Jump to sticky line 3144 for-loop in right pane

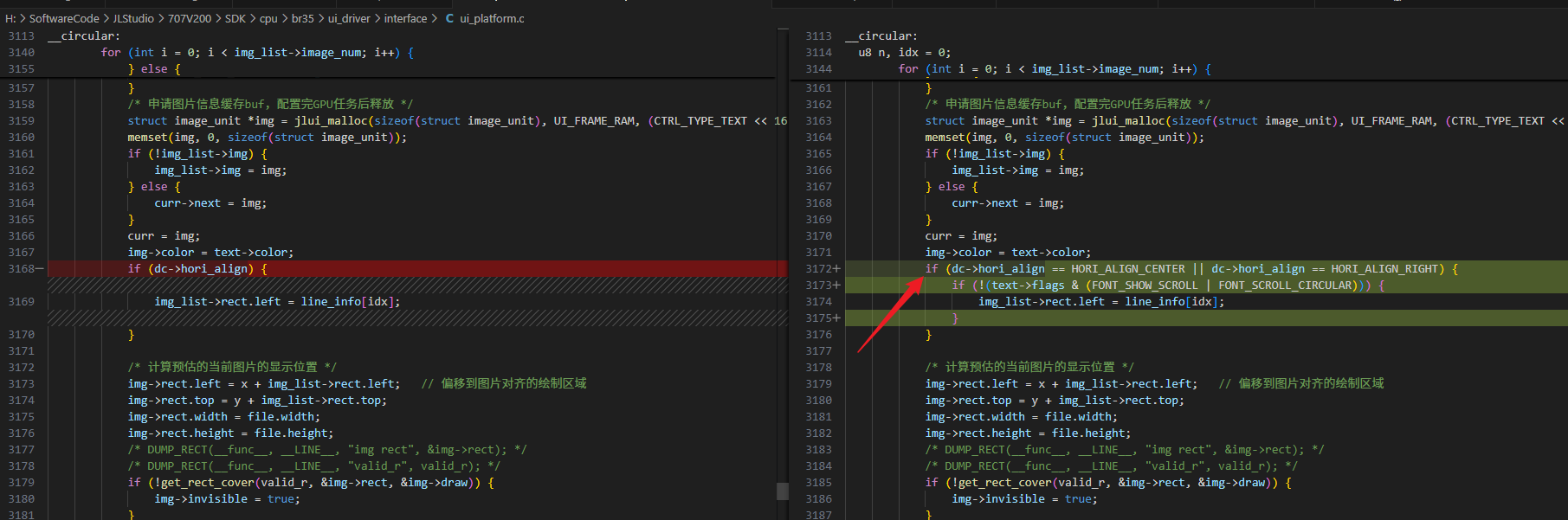(x=1055, y=68)
